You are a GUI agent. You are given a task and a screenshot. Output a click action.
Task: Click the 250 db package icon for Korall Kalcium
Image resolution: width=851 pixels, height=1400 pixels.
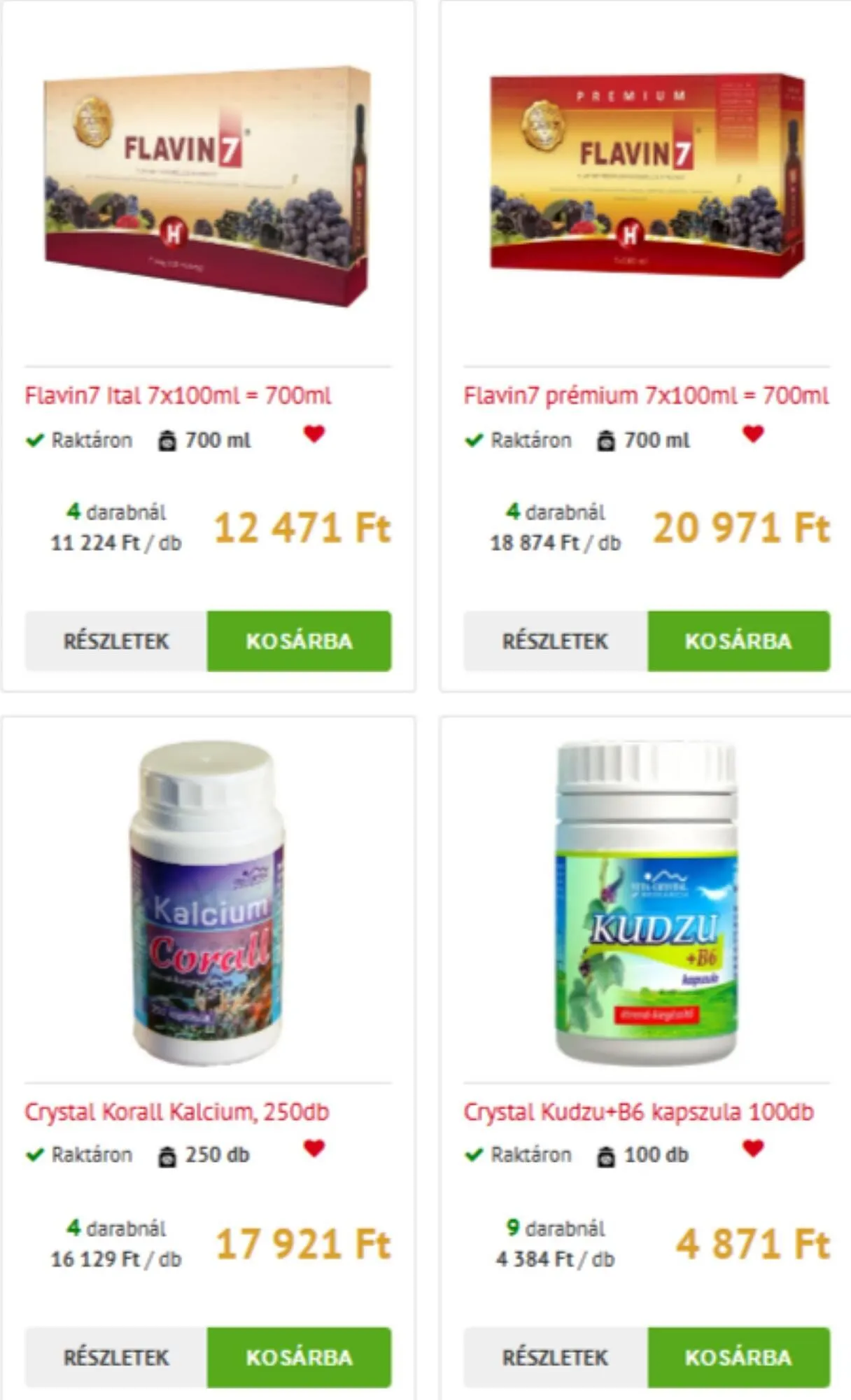pyautogui.click(x=167, y=1156)
